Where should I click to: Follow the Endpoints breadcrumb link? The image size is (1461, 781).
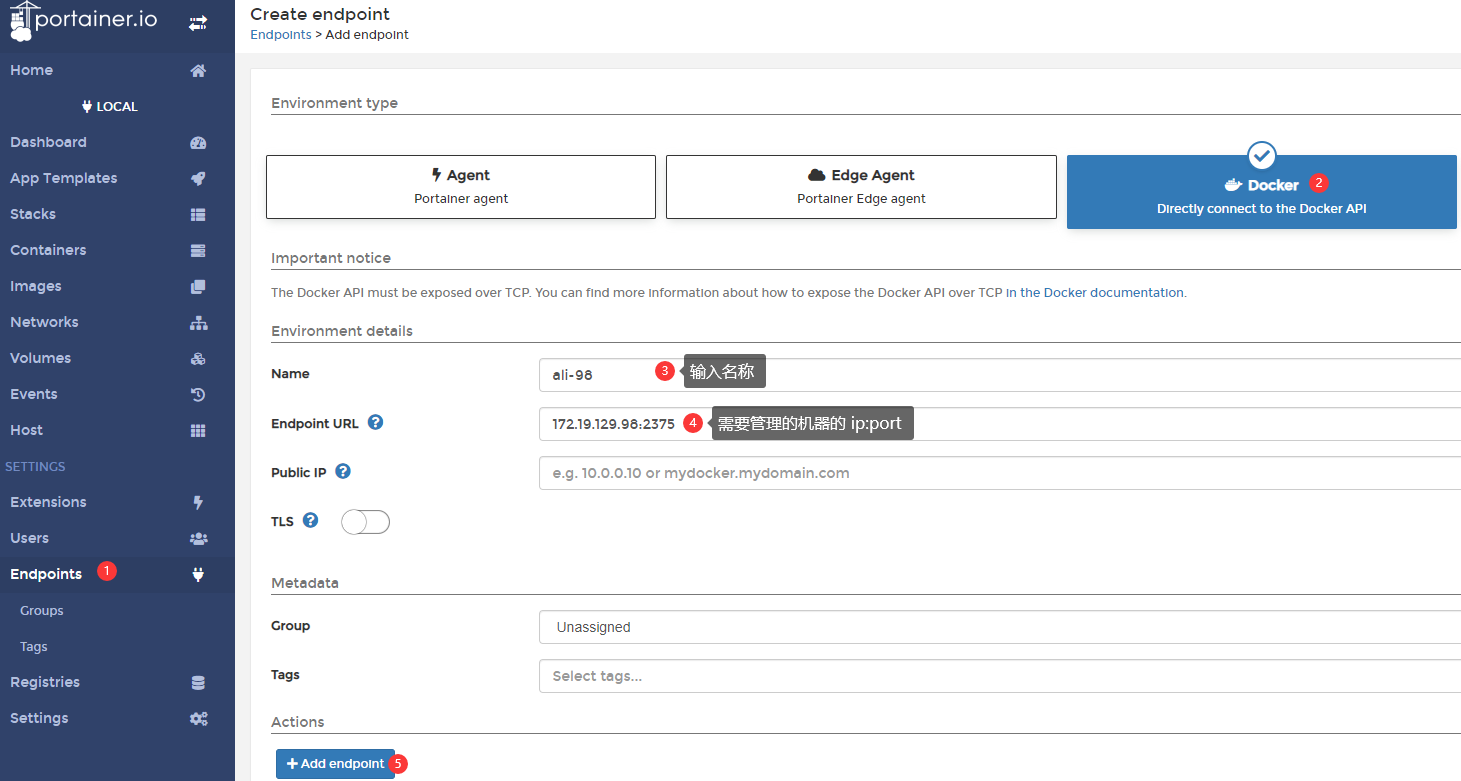click(281, 34)
